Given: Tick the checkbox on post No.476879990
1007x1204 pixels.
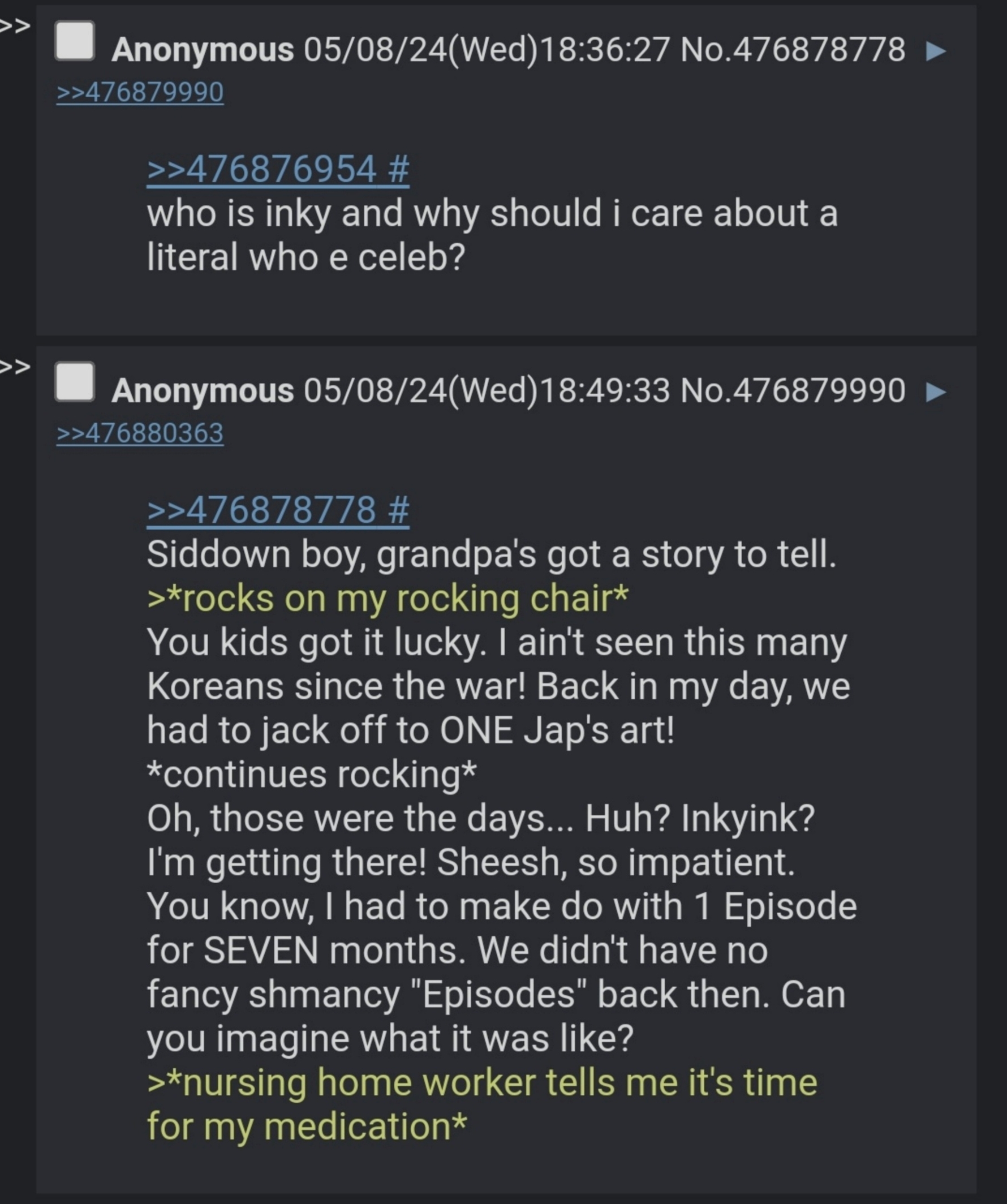Looking at the screenshot, I should tap(75, 381).
